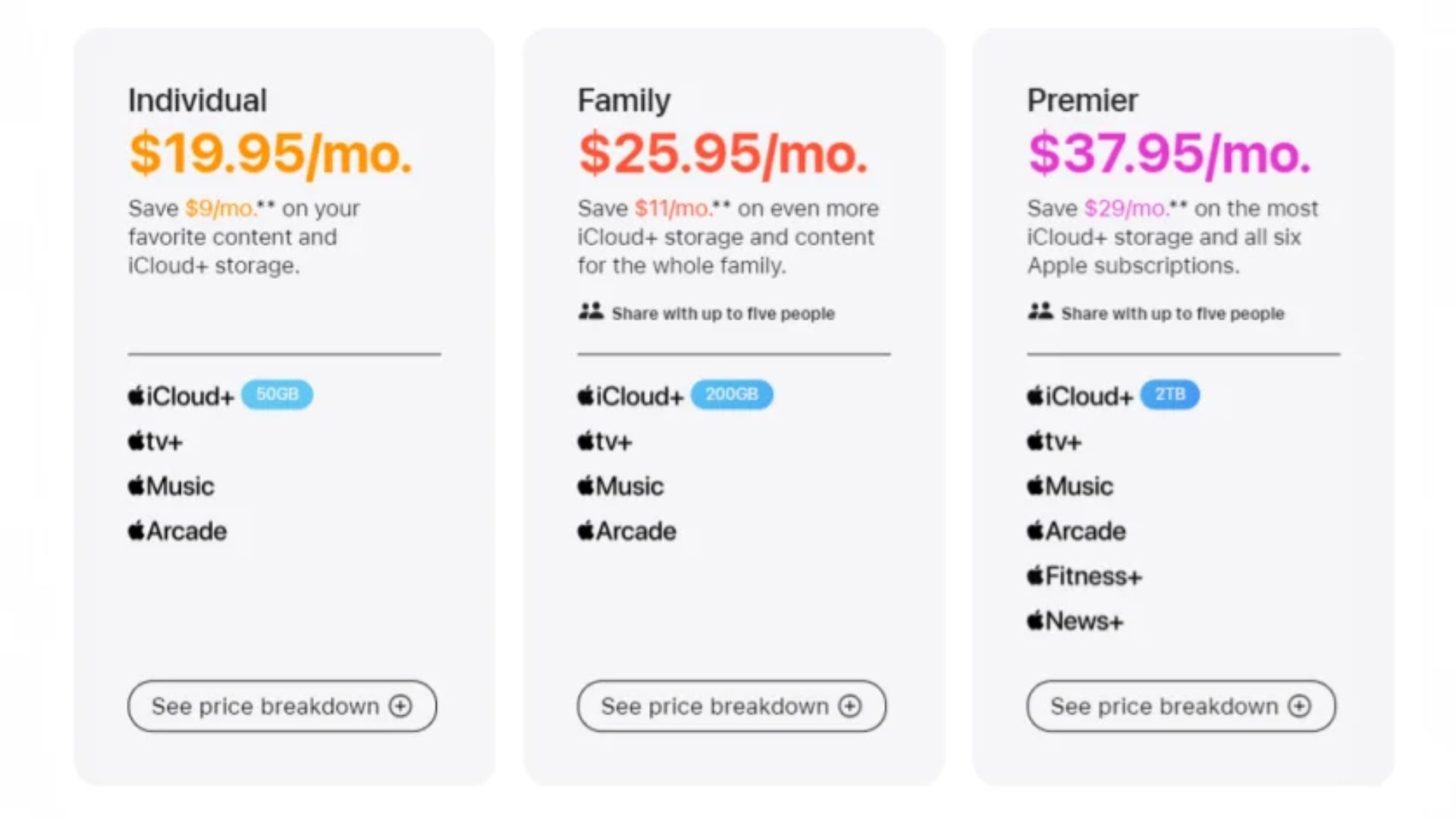The image size is (1456, 819).
Task: Expand the Individual plan price breakdown
Action: (x=282, y=706)
